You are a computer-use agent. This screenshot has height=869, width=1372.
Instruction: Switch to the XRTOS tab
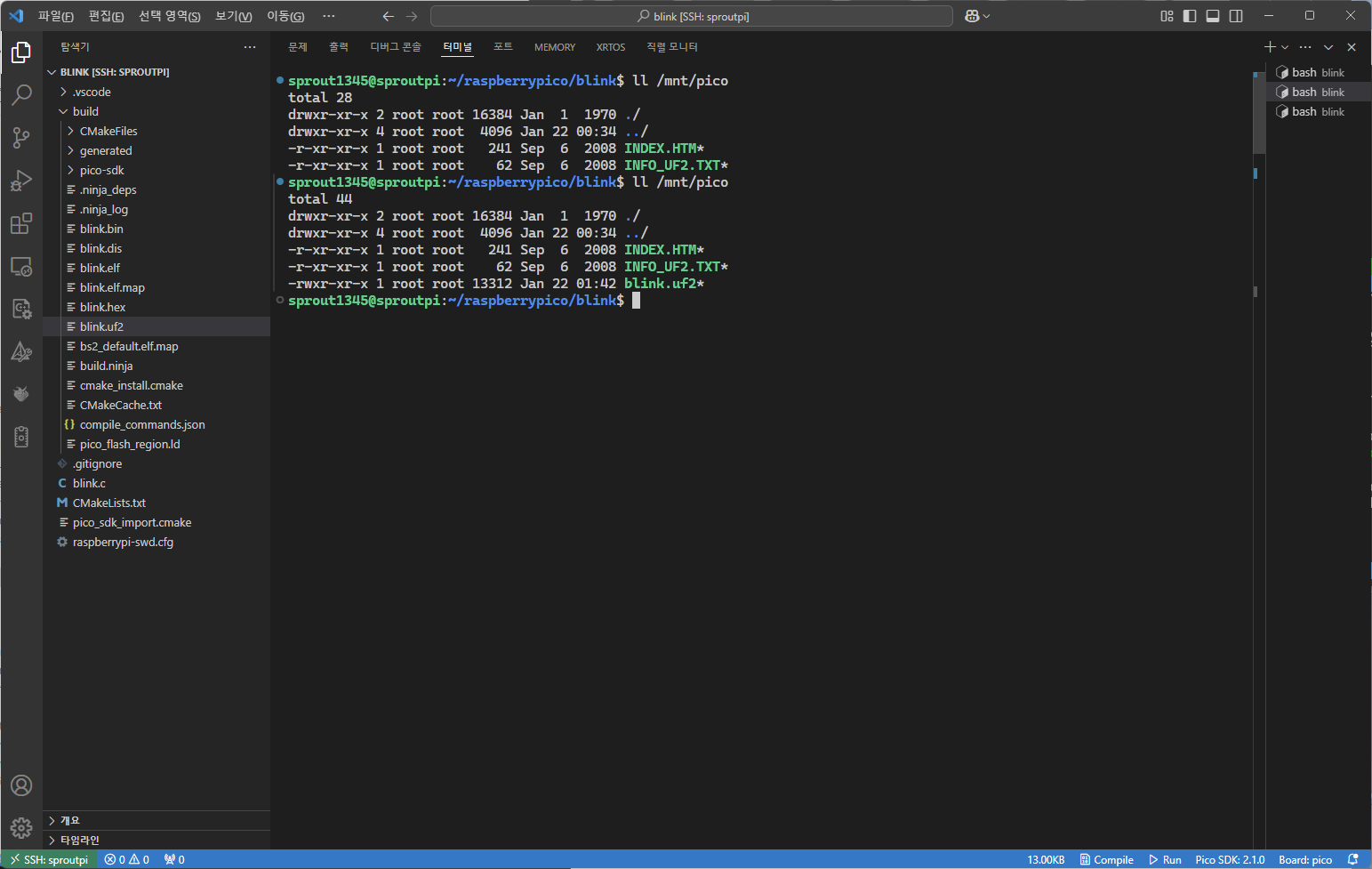point(611,47)
